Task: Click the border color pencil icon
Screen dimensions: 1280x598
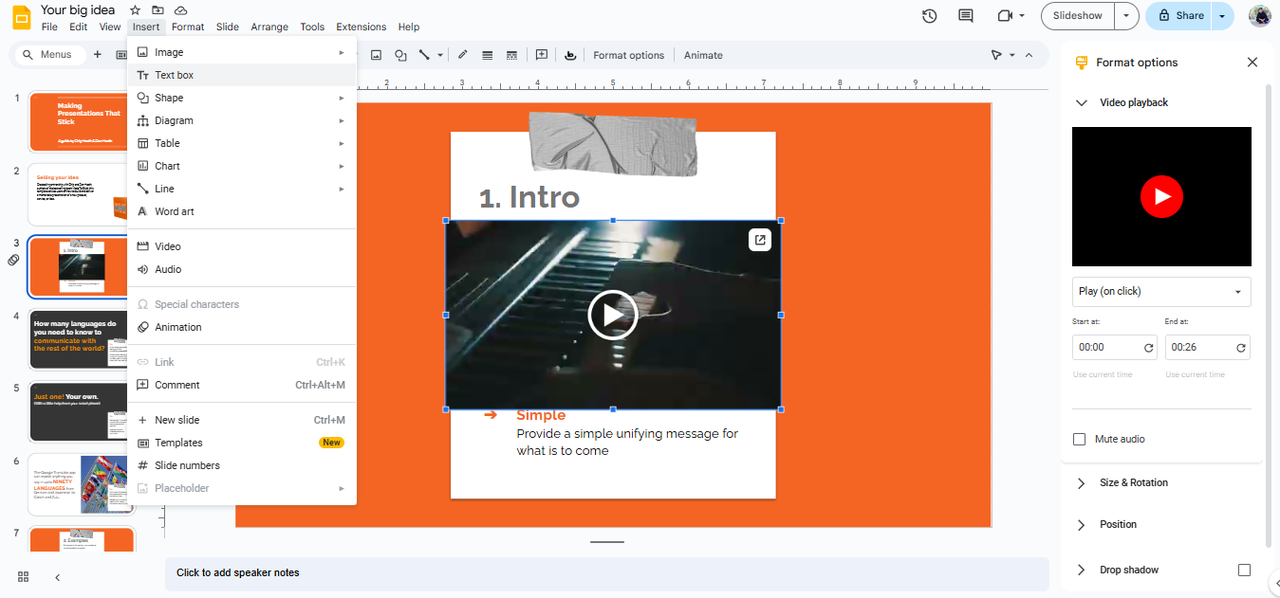Action: coord(462,55)
